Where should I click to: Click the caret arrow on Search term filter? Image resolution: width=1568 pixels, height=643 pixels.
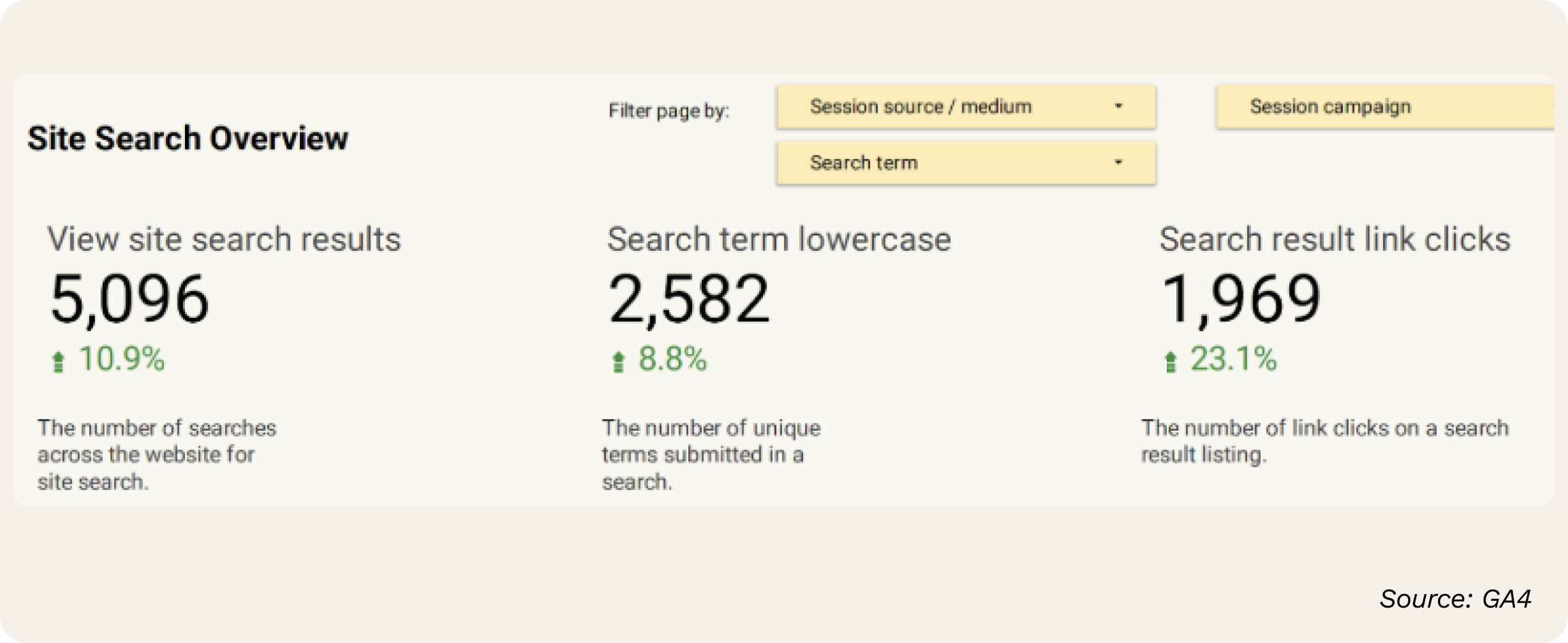click(1119, 163)
